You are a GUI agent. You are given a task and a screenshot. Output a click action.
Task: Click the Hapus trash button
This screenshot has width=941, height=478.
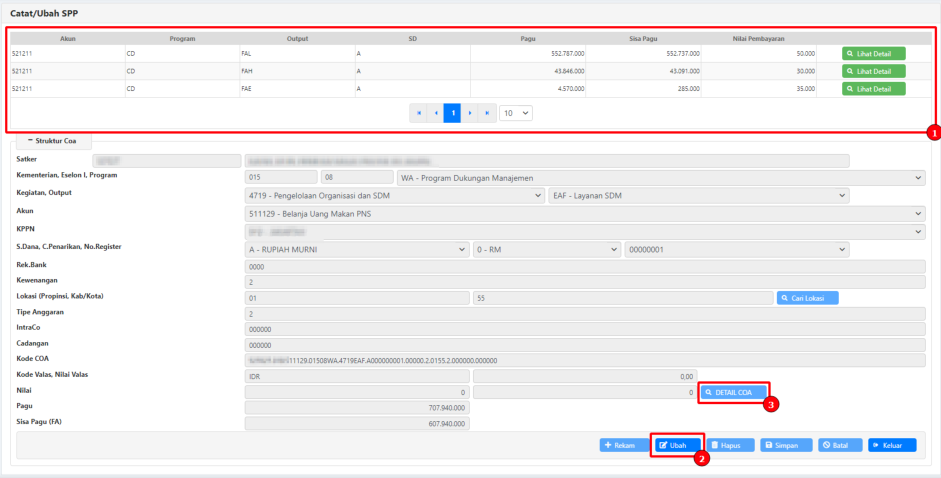tap(730, 445)
